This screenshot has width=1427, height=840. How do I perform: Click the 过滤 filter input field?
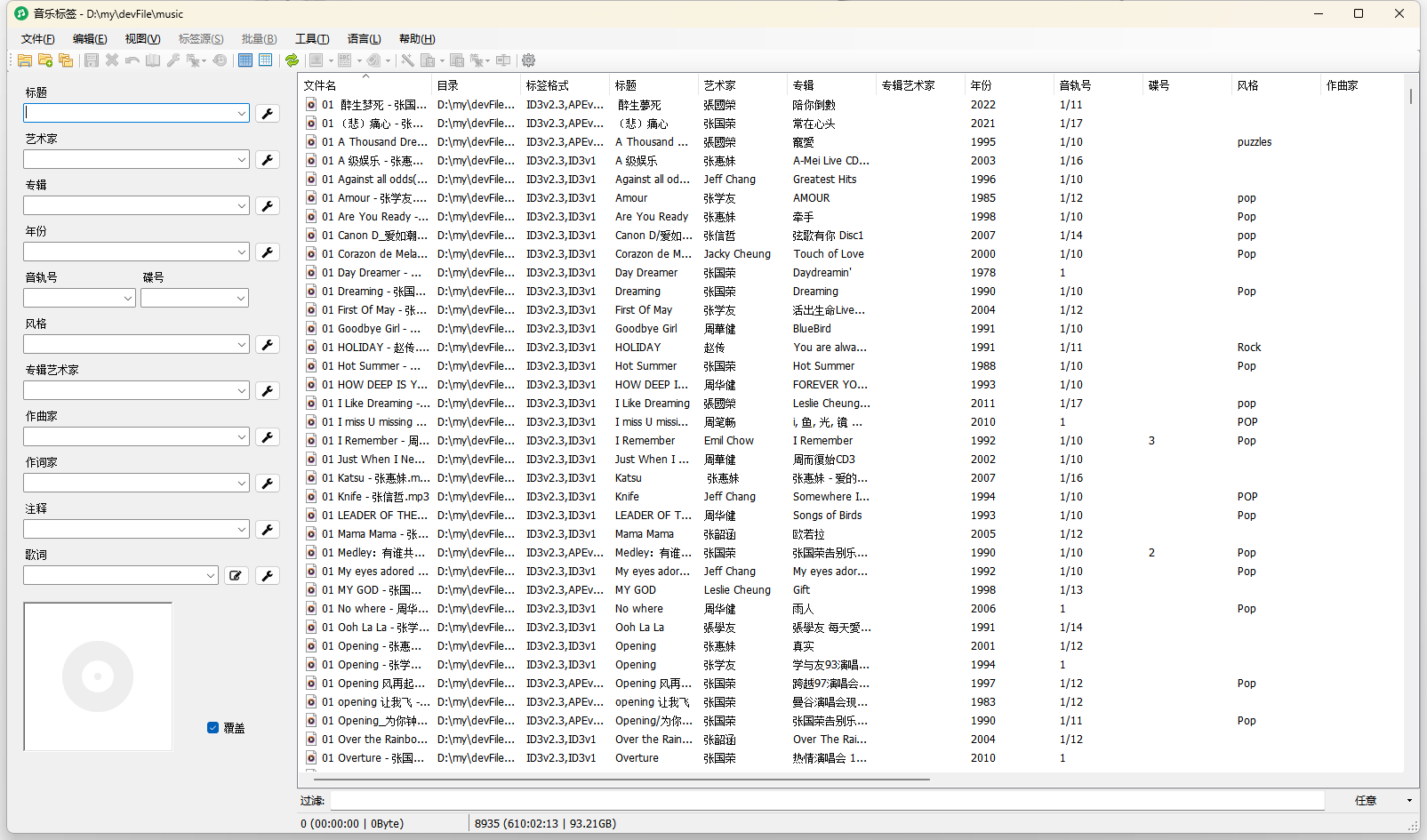(827, 801)
